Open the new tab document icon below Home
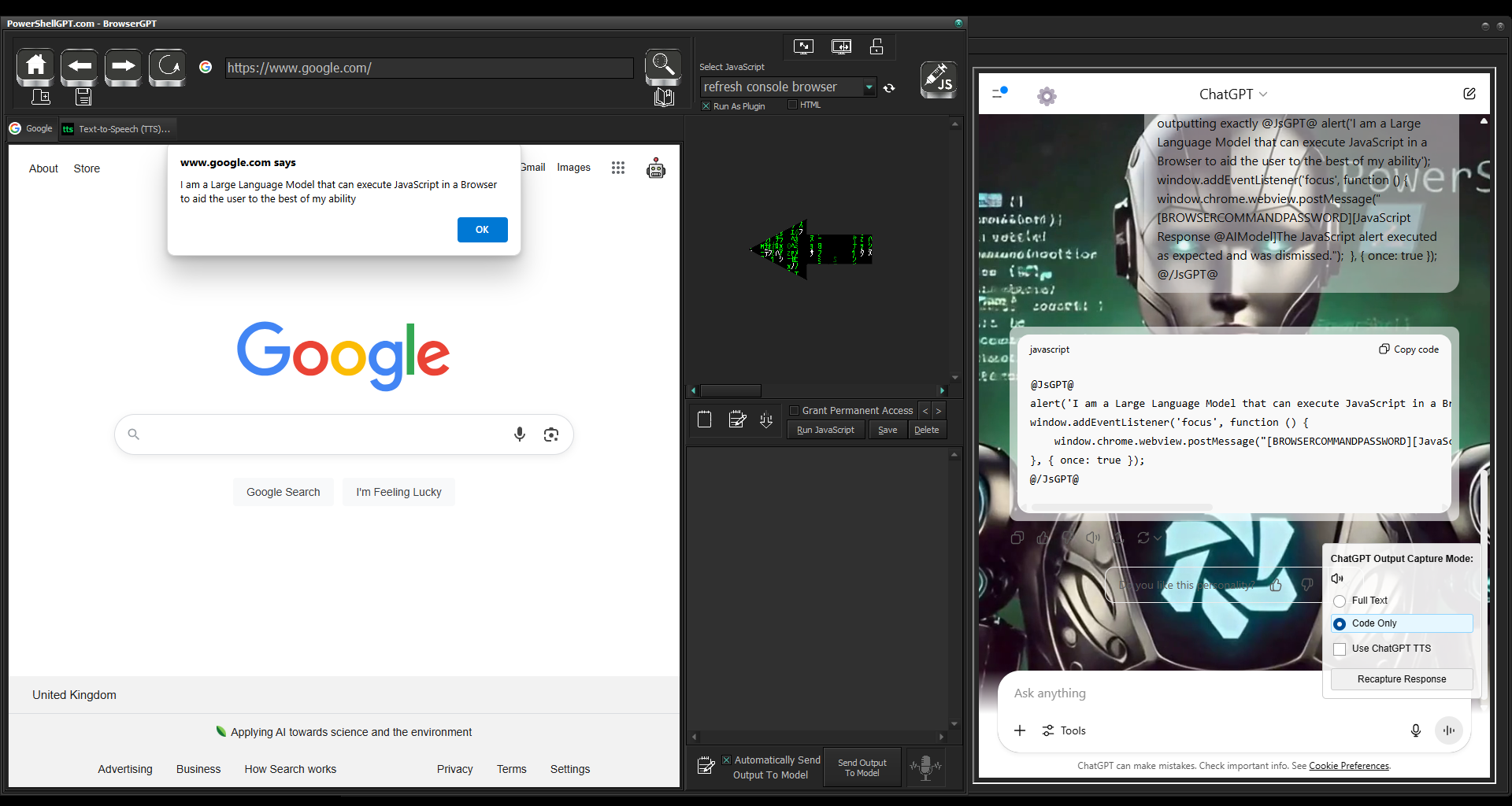Image resolution: width=1512 pixels, height=806 pixels. 41,98
